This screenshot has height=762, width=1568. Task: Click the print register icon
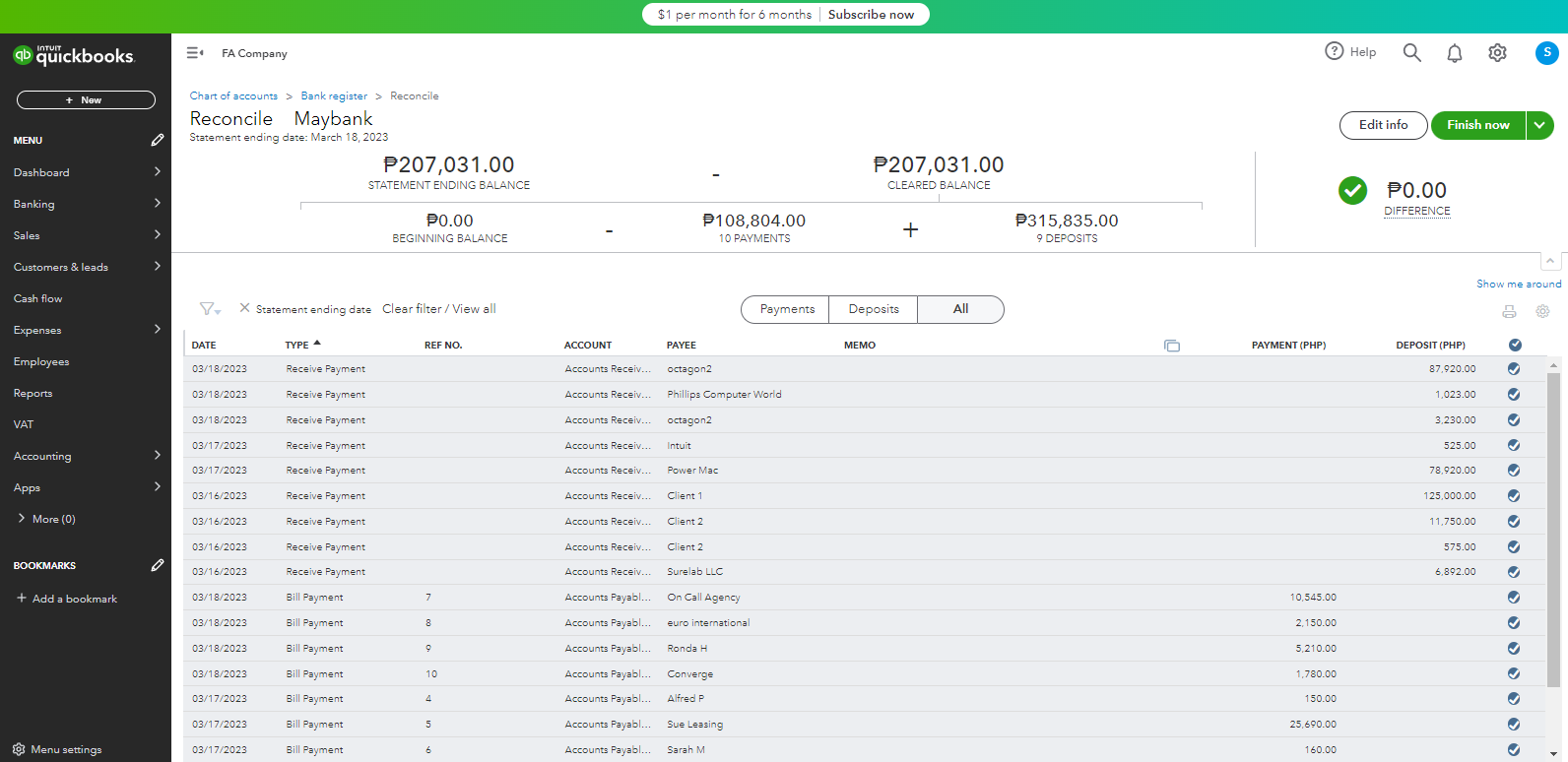[x=1509, y=311]
